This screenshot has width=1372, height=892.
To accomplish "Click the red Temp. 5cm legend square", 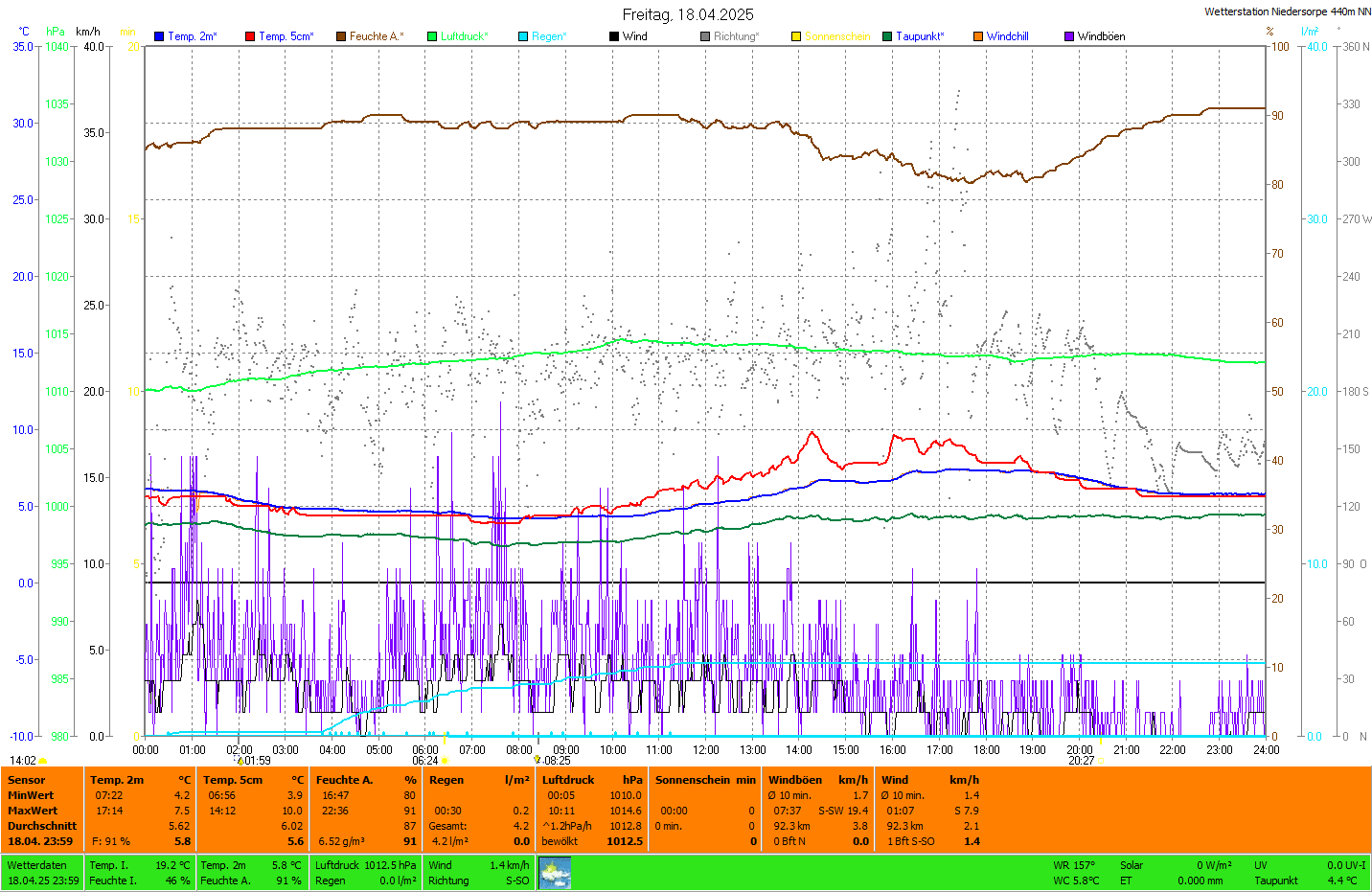I will pos(250,36).
